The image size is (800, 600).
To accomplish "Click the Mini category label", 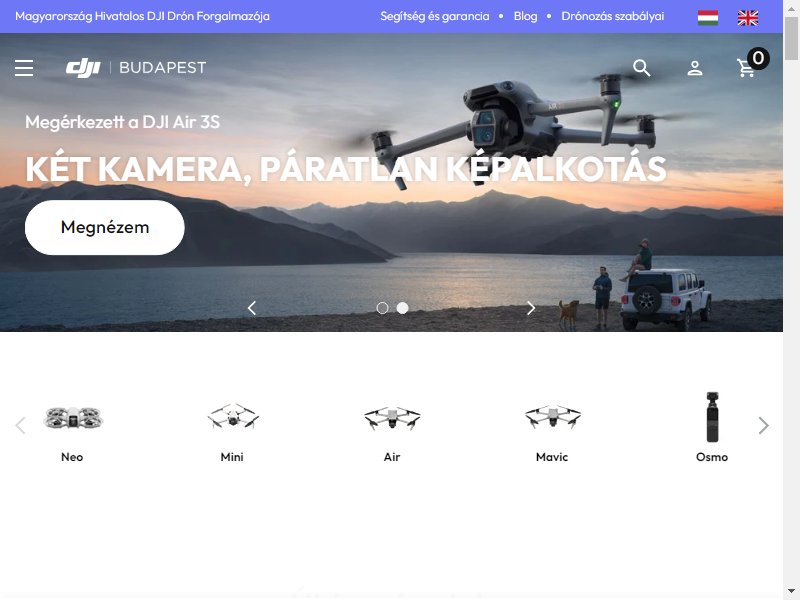I will pyautogui.click(x=232, y=457).
